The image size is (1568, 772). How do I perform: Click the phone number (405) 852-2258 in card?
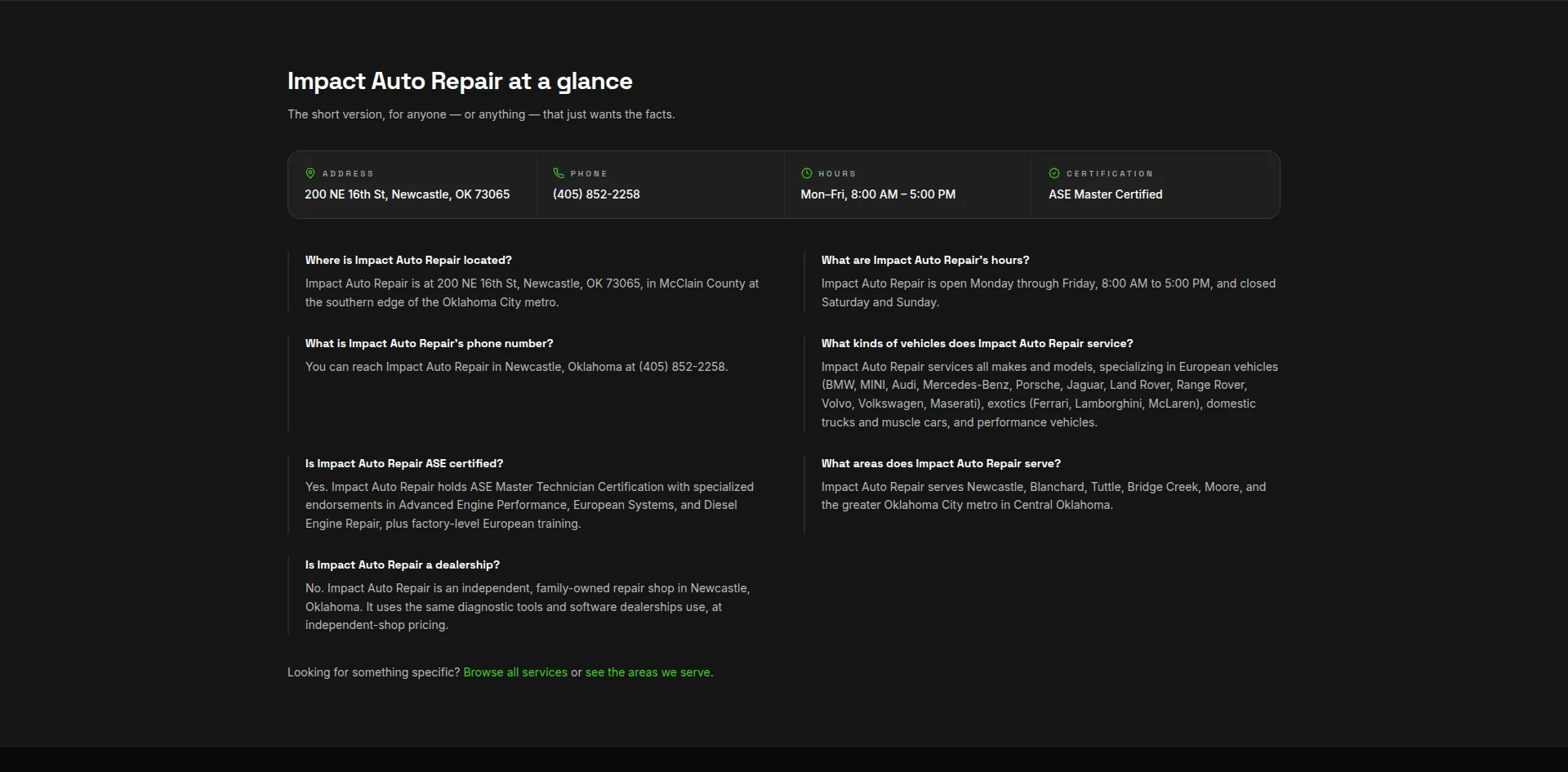coord(596,194)
